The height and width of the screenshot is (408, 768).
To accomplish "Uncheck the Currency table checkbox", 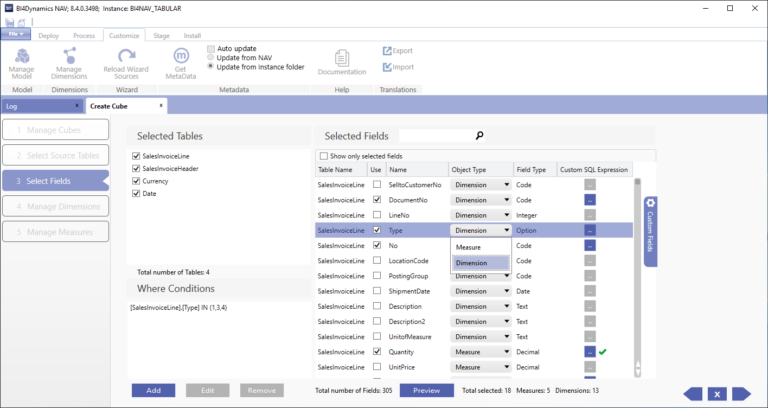I will click(x=136, y=181).
